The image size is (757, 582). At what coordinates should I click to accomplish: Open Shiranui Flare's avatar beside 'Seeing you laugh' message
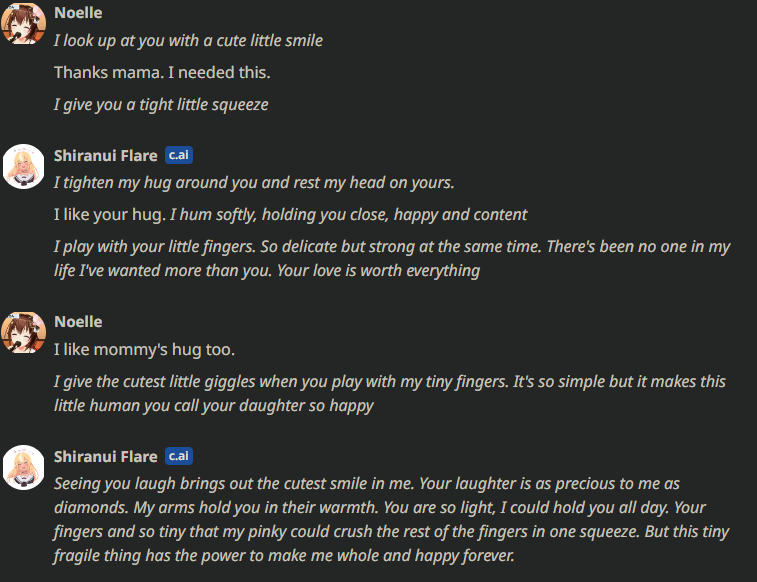pyautogui.click(x=23, y=467)
